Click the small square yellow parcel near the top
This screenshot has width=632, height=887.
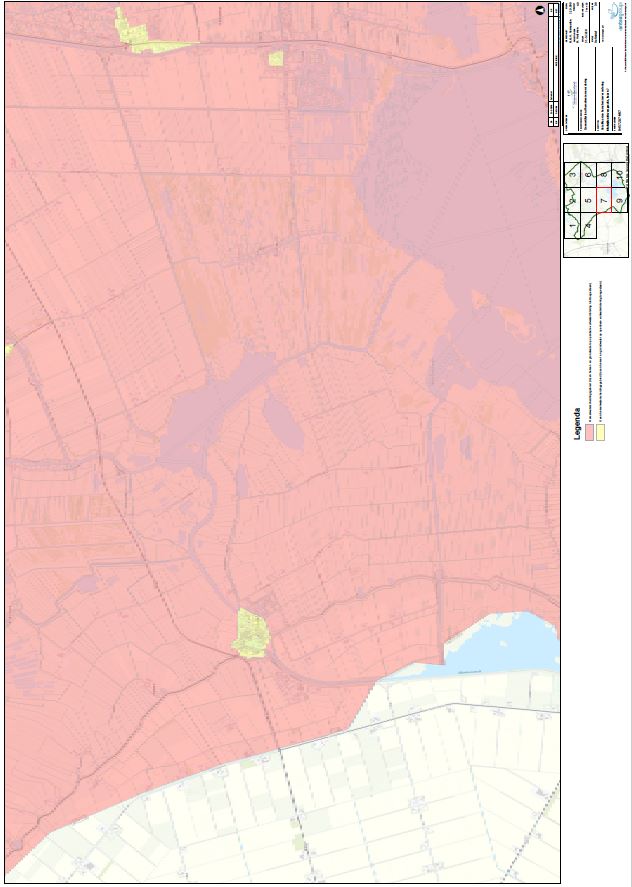click(x=276, y=58)
